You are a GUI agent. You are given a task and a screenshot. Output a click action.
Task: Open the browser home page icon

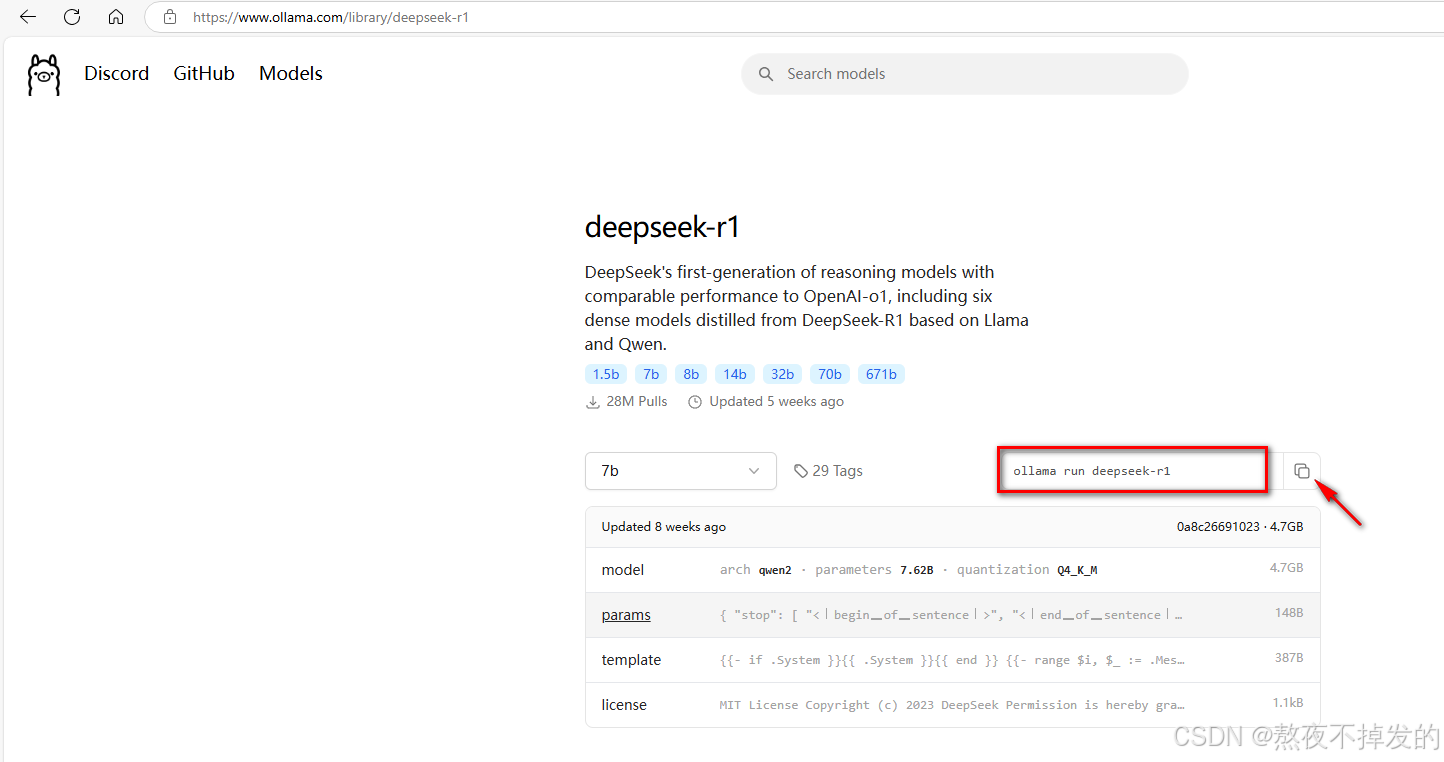116,17
